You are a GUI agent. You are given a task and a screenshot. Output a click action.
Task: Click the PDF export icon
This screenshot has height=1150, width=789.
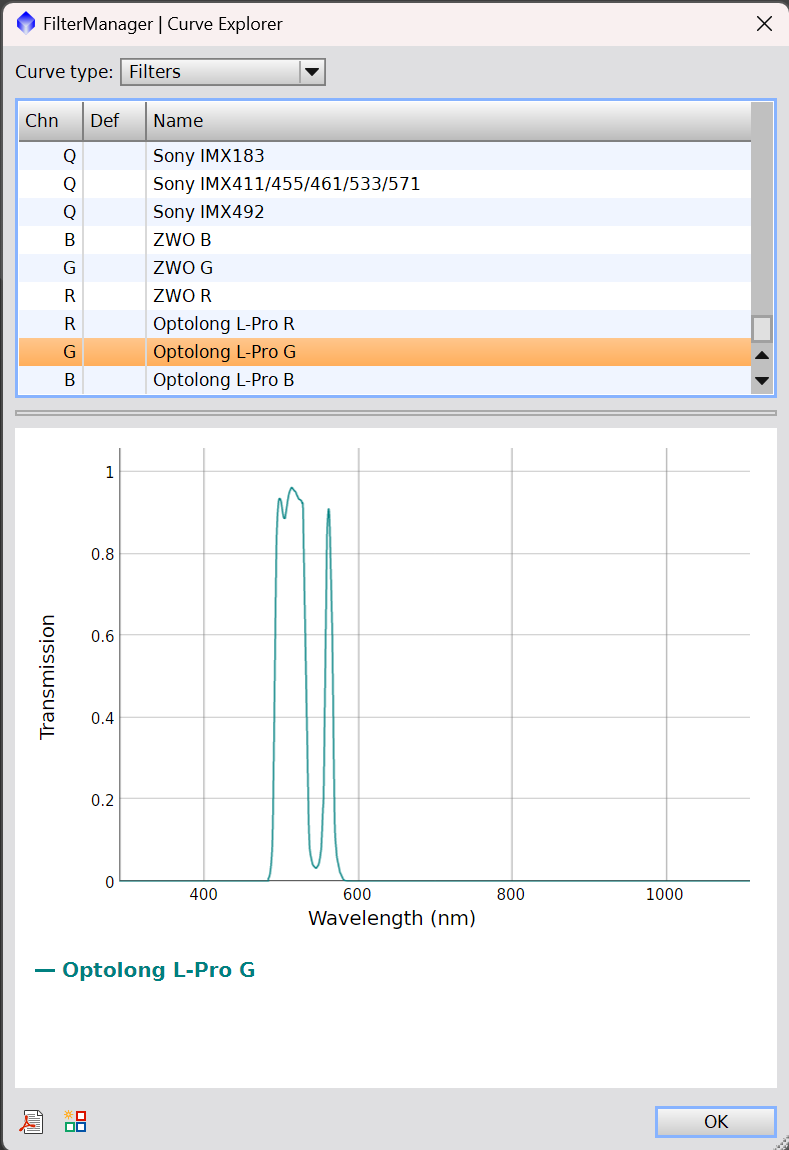31,1121
